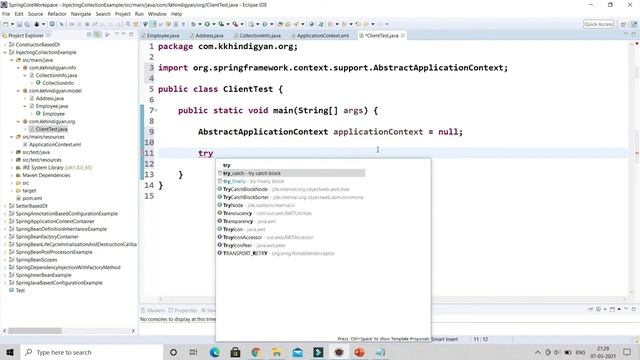Switch to the Markers tab in bottom panel
The image size is (640, 360).
click(153, 311)
